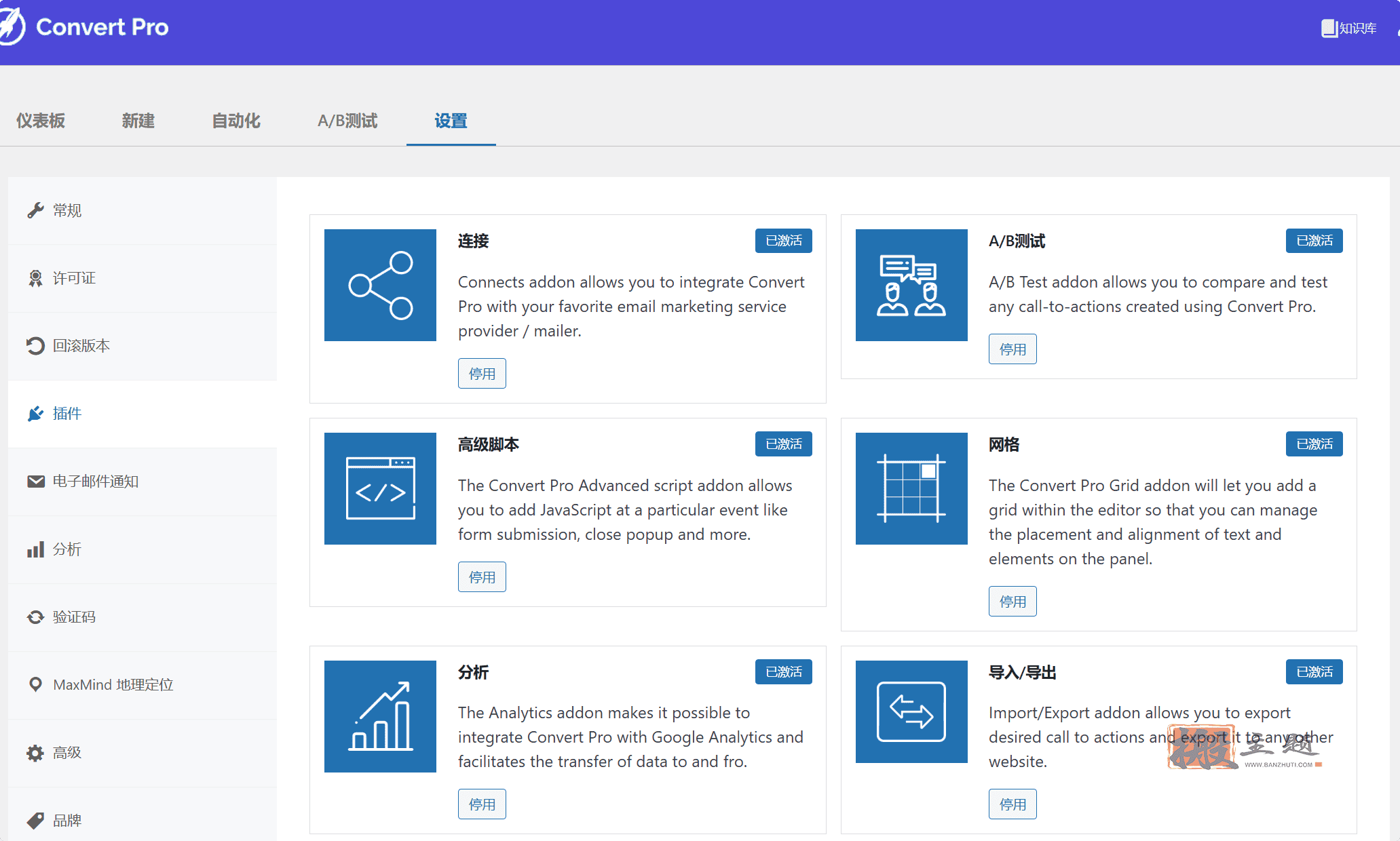This screenshot has height=841, width=1400.
Task: Go to the 自动化 tab
Action: pos(236,121)
